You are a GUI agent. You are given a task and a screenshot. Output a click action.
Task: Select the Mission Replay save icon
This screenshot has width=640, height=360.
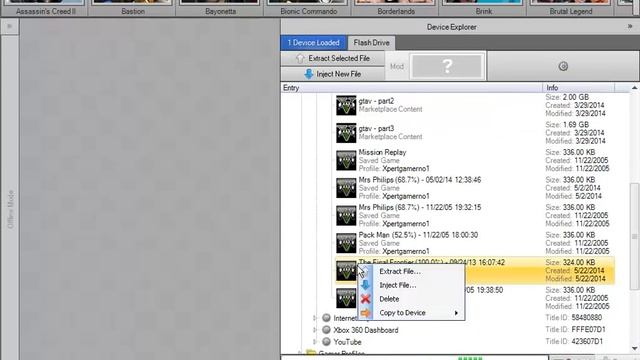(346, 160)
